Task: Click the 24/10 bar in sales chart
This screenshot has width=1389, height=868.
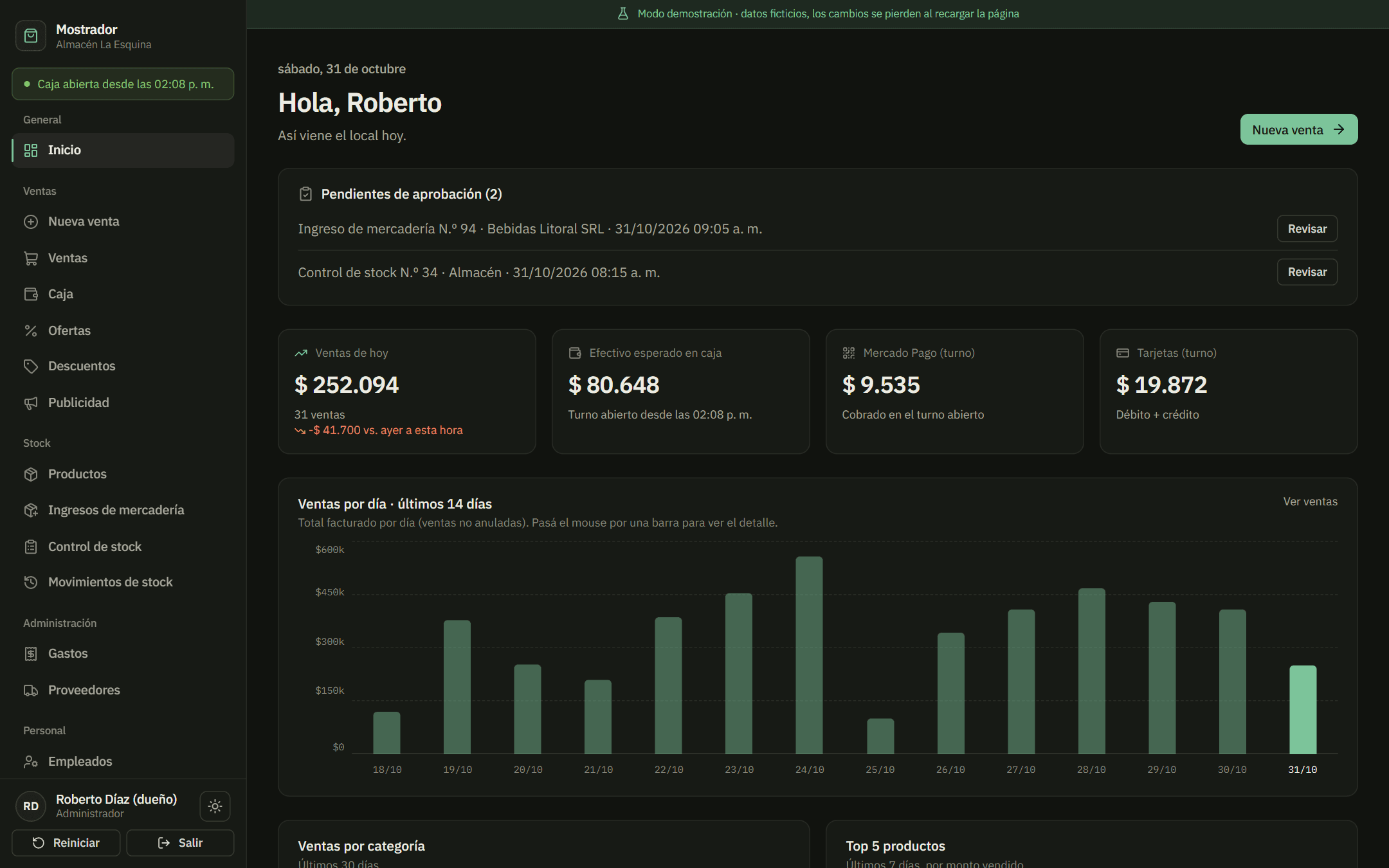Action: (809, 655)
